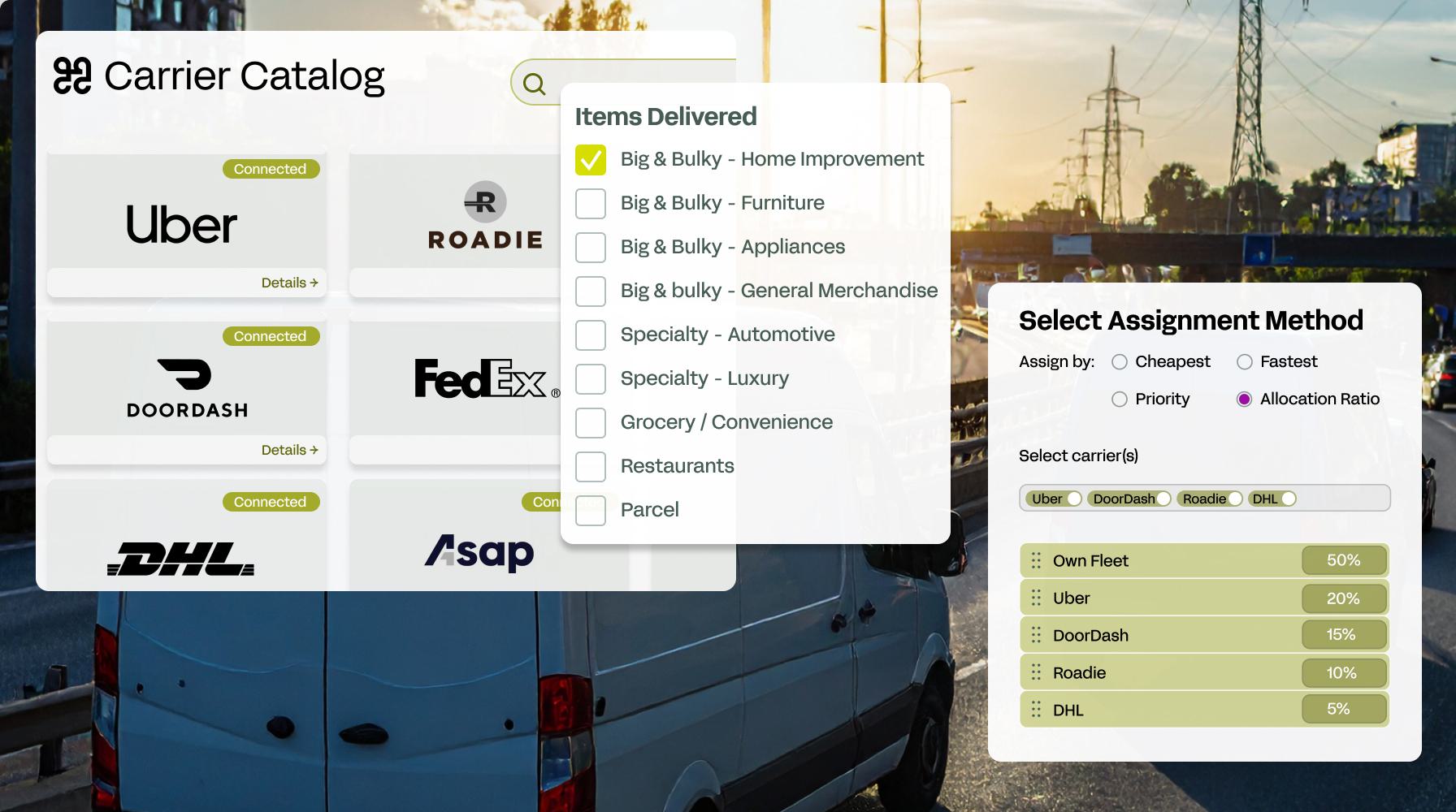Click the drag handle on Roadie row

click(1036, 672)
